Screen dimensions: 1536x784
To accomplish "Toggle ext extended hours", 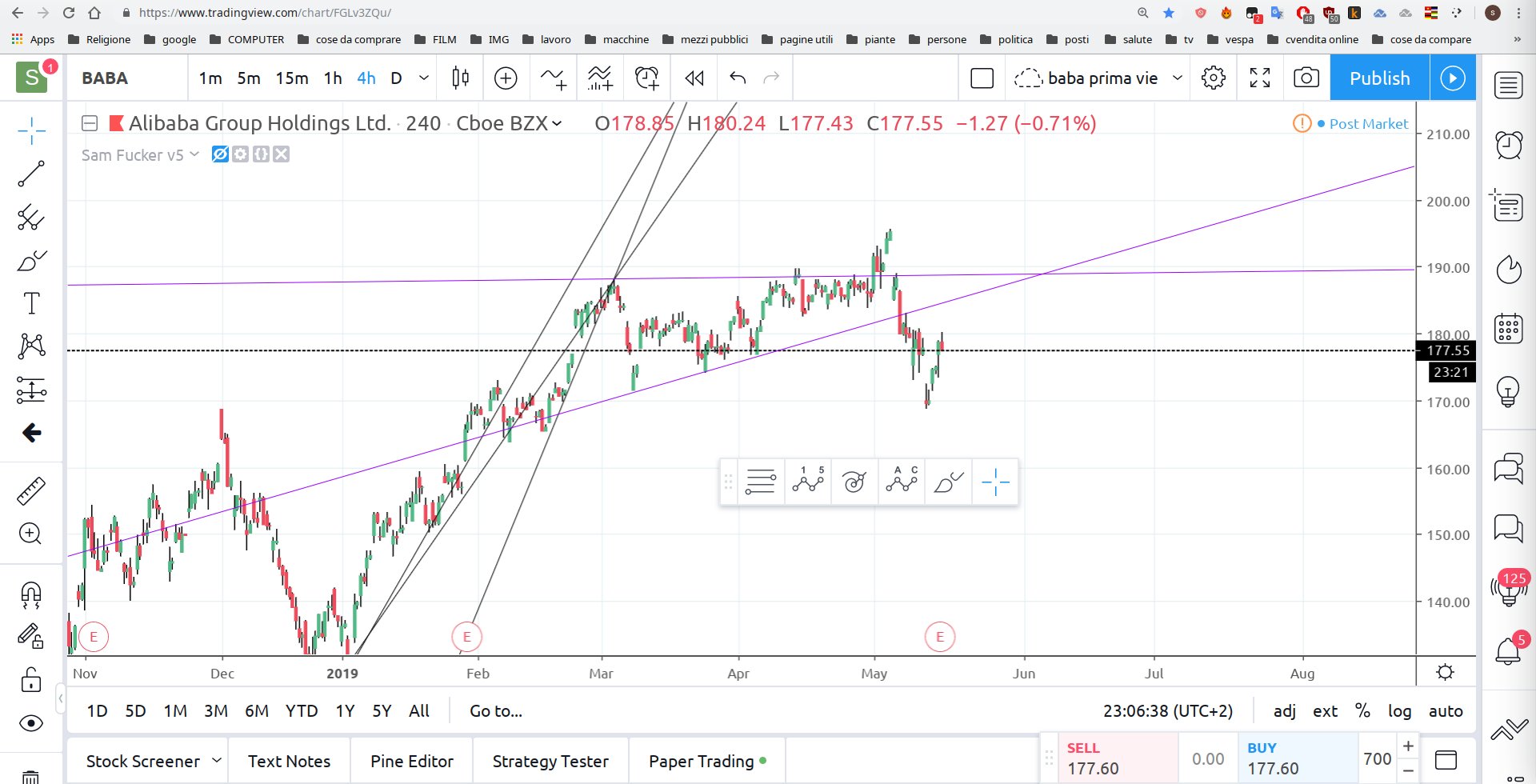I will tap(1325, 710).
